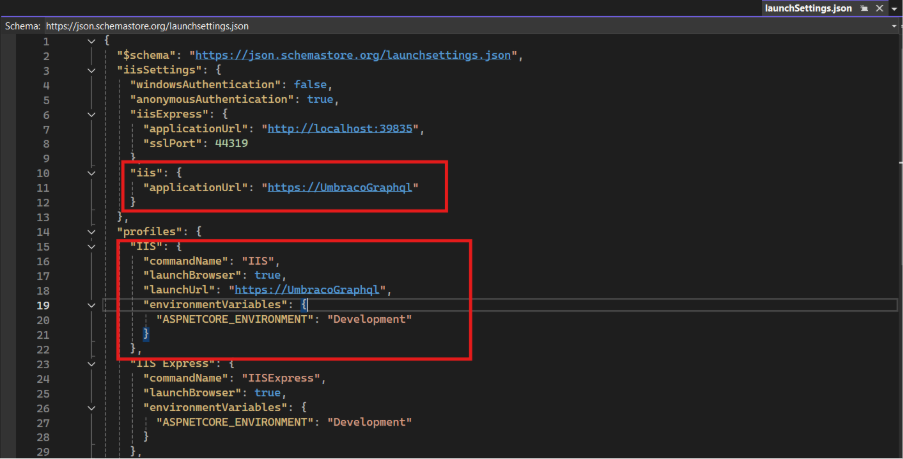Follow the applicationUrl UmbracoGraphql link on line 11
903x459 pixels.
pyautogui.click(x=339, y=187)
